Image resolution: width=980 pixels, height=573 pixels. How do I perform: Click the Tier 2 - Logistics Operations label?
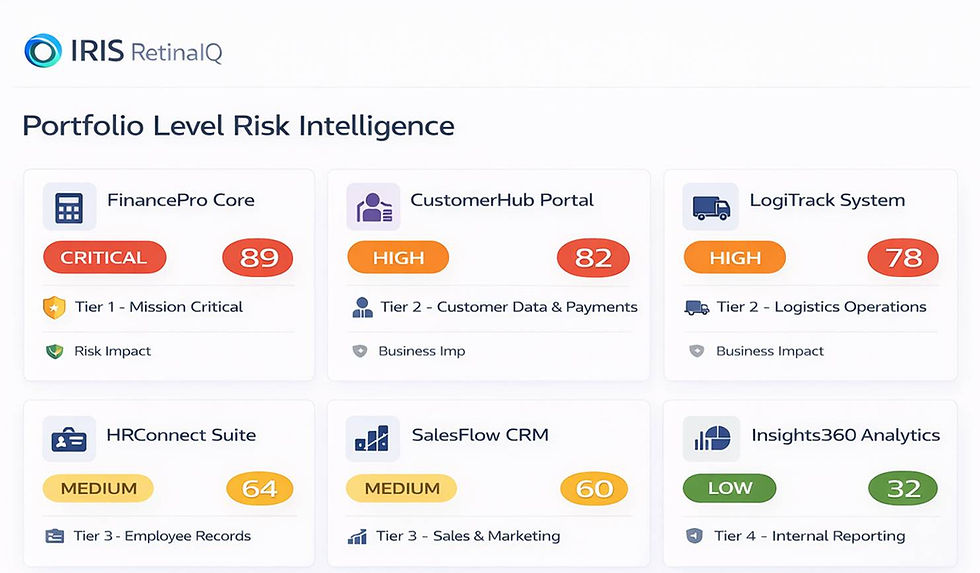tap(821, 307)
